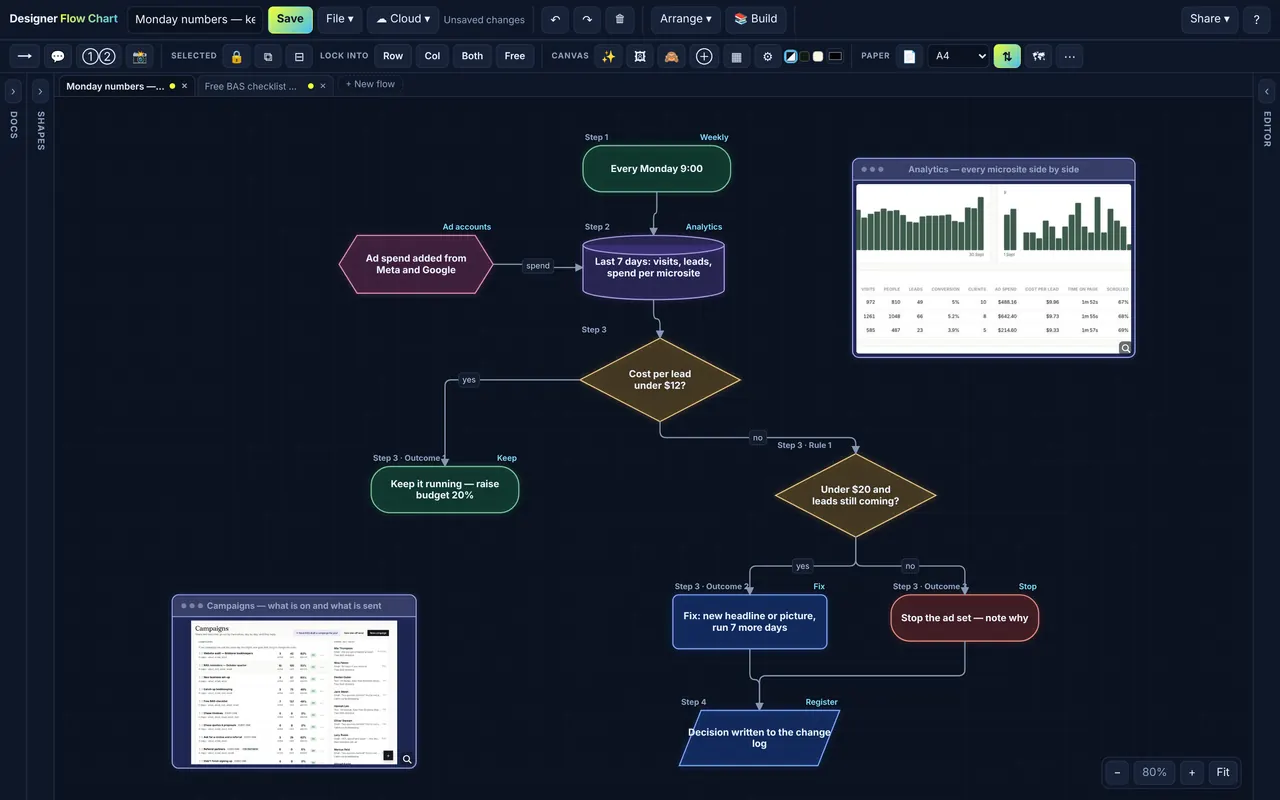Image resolution: width=1280 pixels, height=800 pixels.
Task: Lock into Row mode
Action: [x=393, y=56]
